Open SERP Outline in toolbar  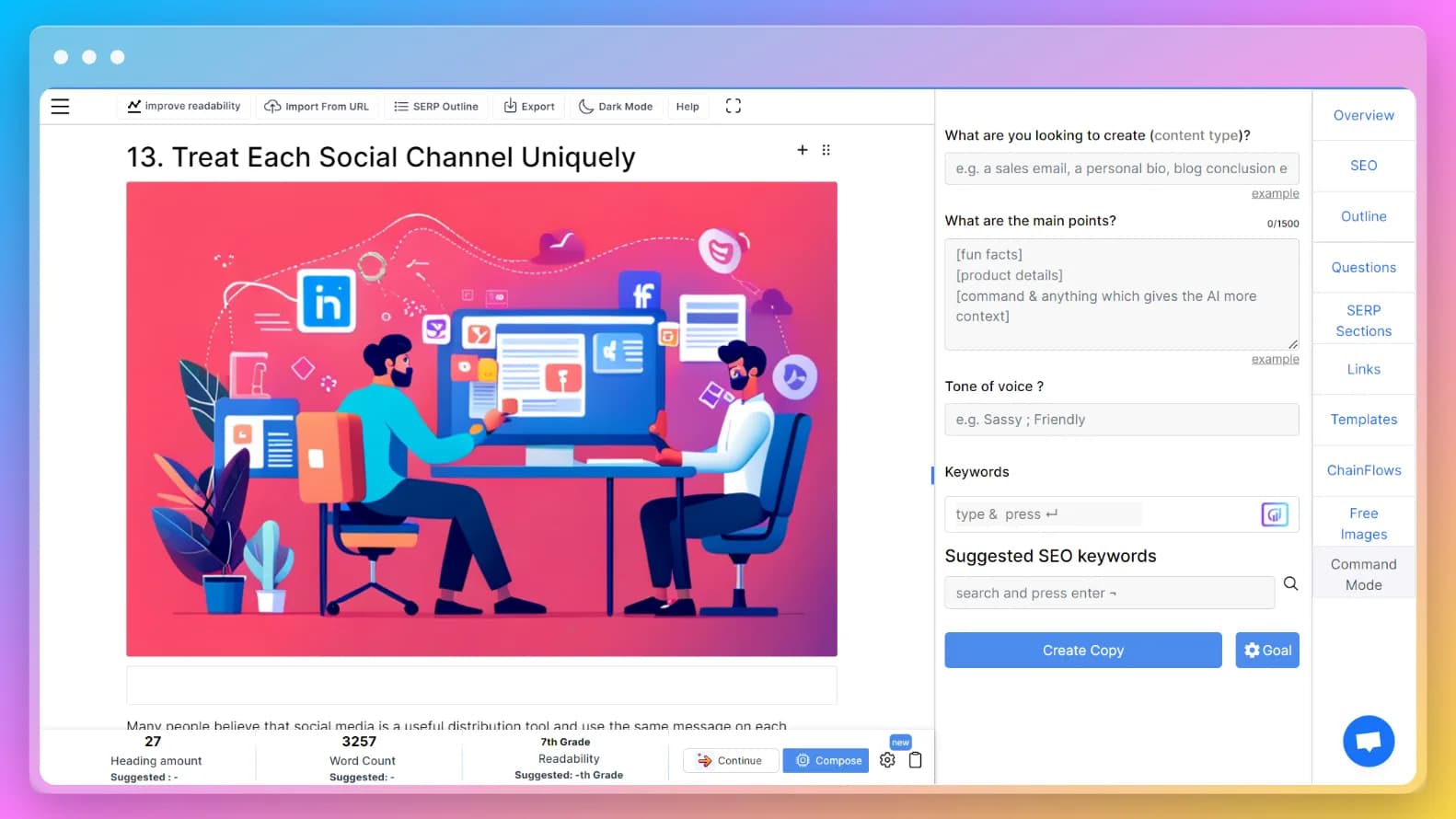point(436,107)
